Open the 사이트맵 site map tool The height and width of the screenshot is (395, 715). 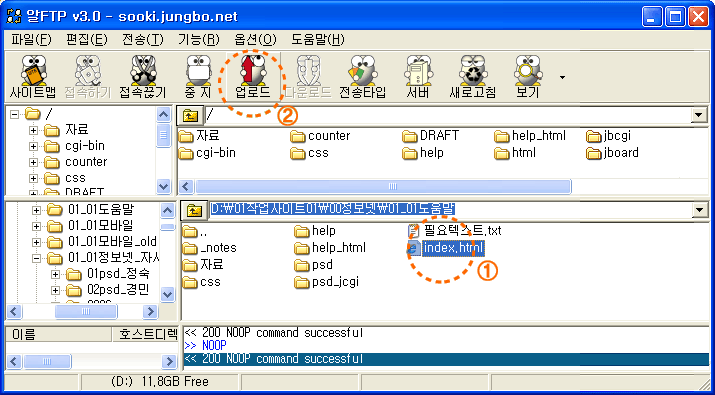click(x=32, y=77)
